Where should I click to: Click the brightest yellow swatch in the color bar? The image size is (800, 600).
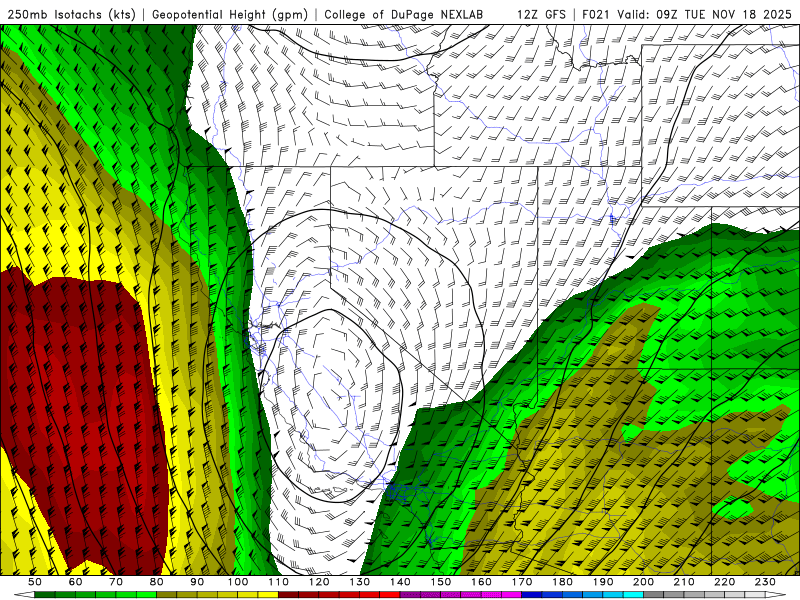pyautogui.click(x=268, y=595)
